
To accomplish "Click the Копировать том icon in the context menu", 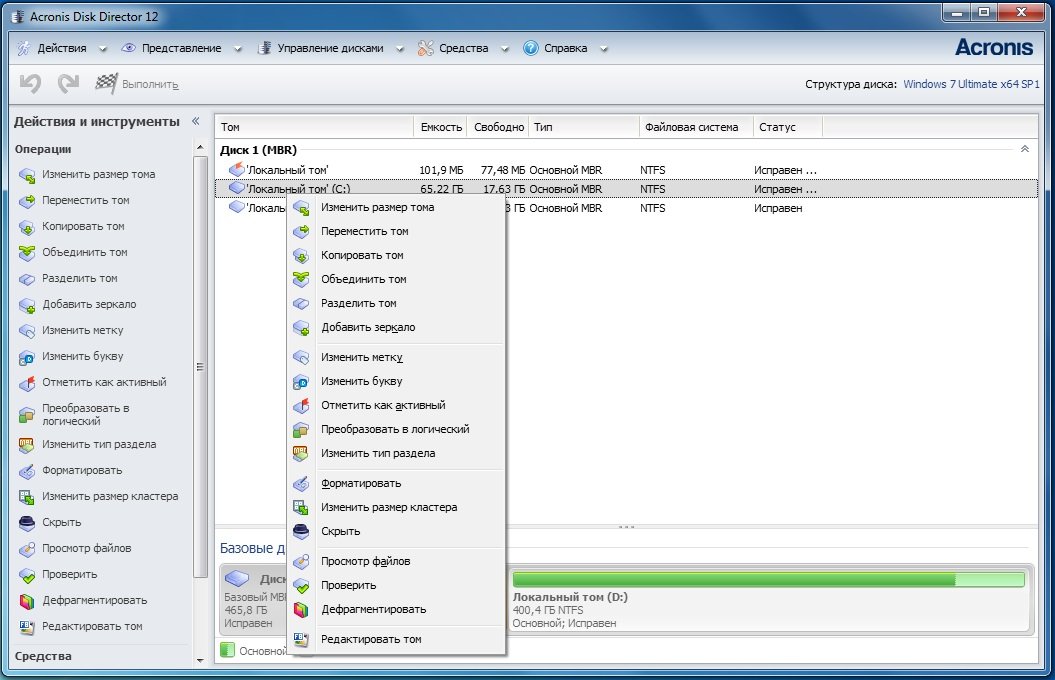I will [301, 255].
